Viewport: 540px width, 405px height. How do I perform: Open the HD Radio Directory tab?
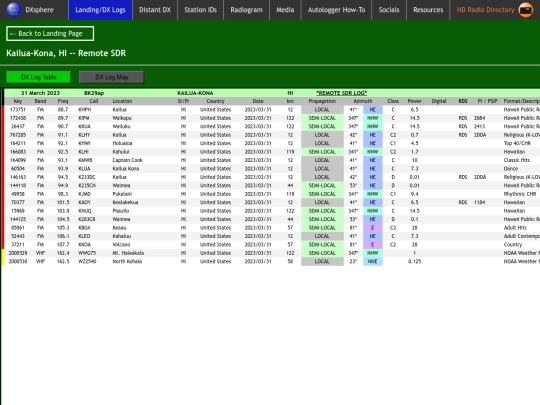[495, 10]
